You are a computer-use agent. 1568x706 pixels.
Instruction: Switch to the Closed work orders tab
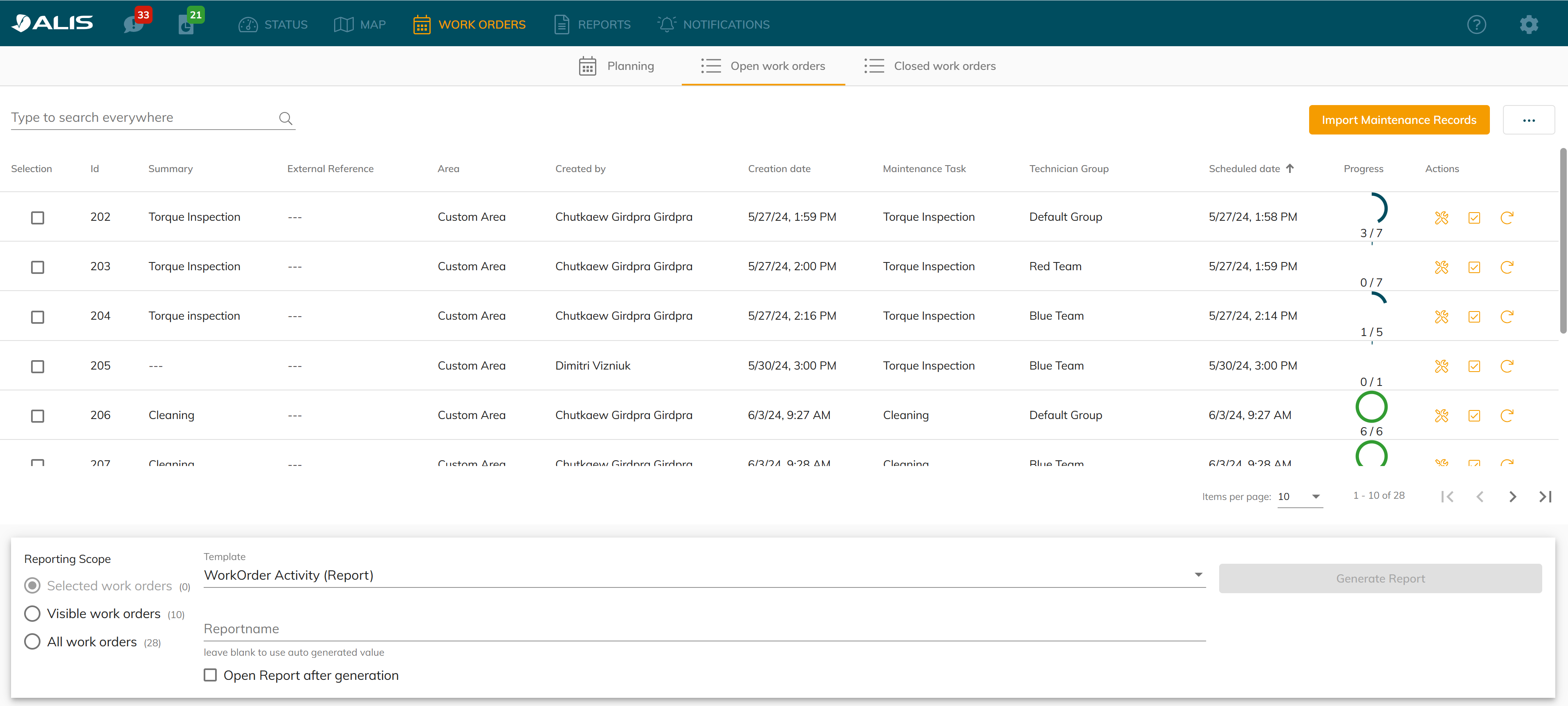point(930,66)
